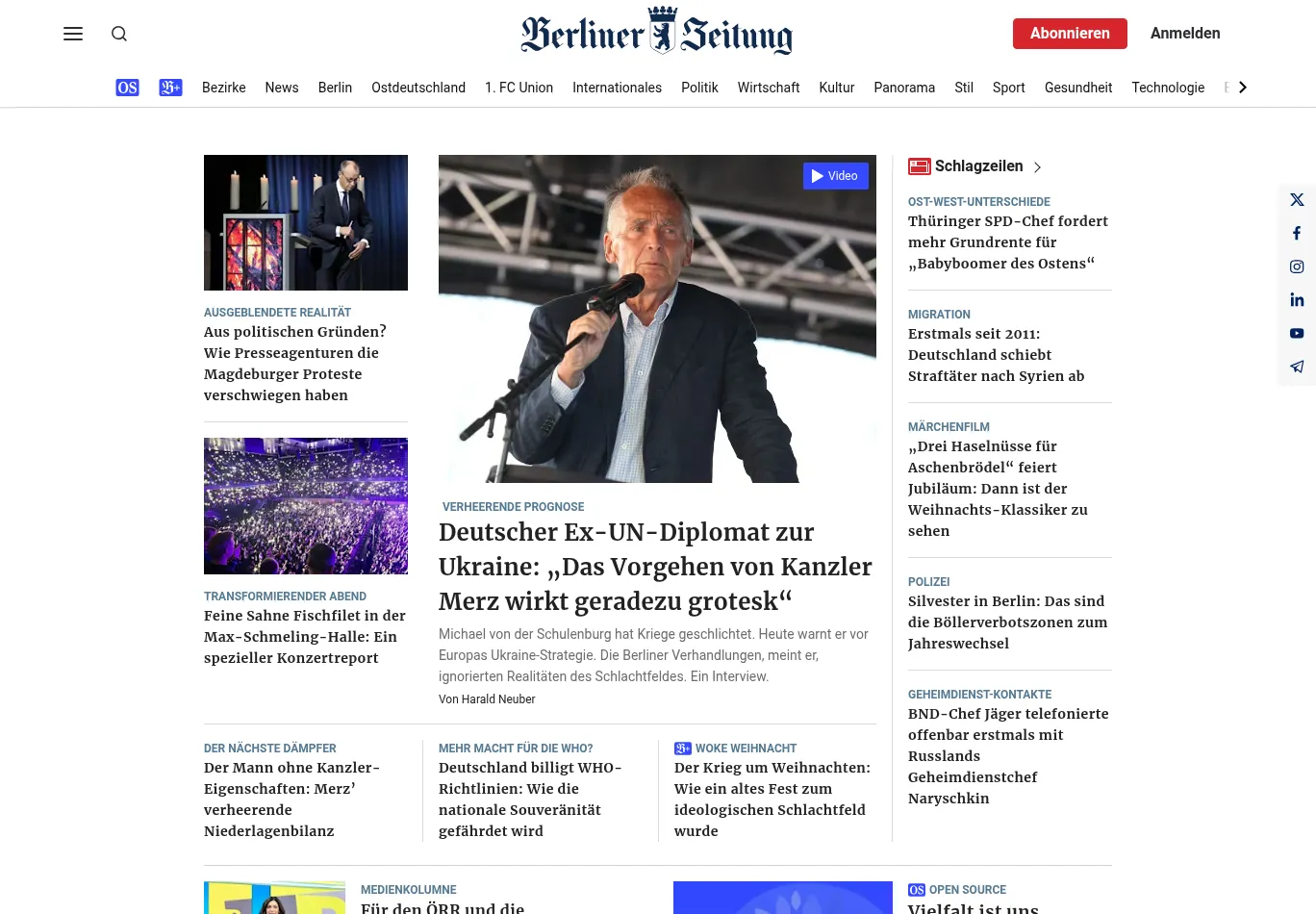Viewport: 1316px width, 914px height.
Task: Read the Böllerverbotszonen Silvester headline
Action: pos(1008,622)
